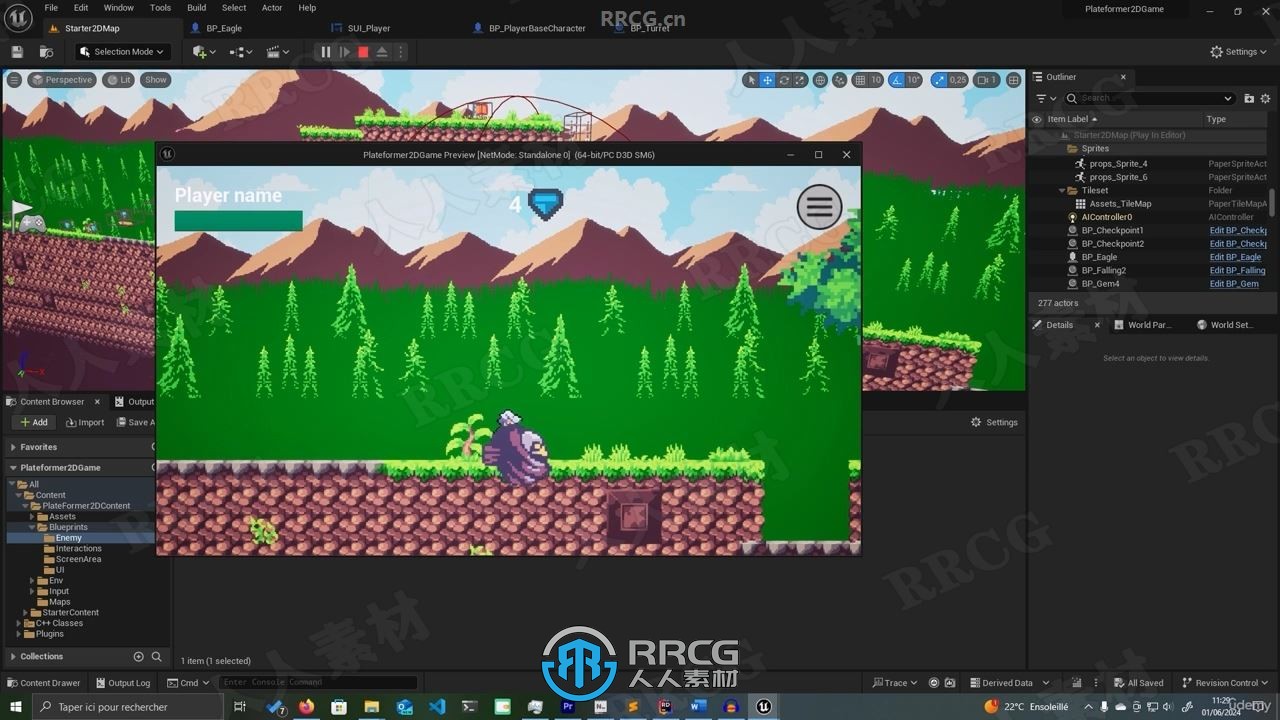Open the play options three-dot menu
The width and height of the screenshot is (1280, 720).
coord(401,52)
